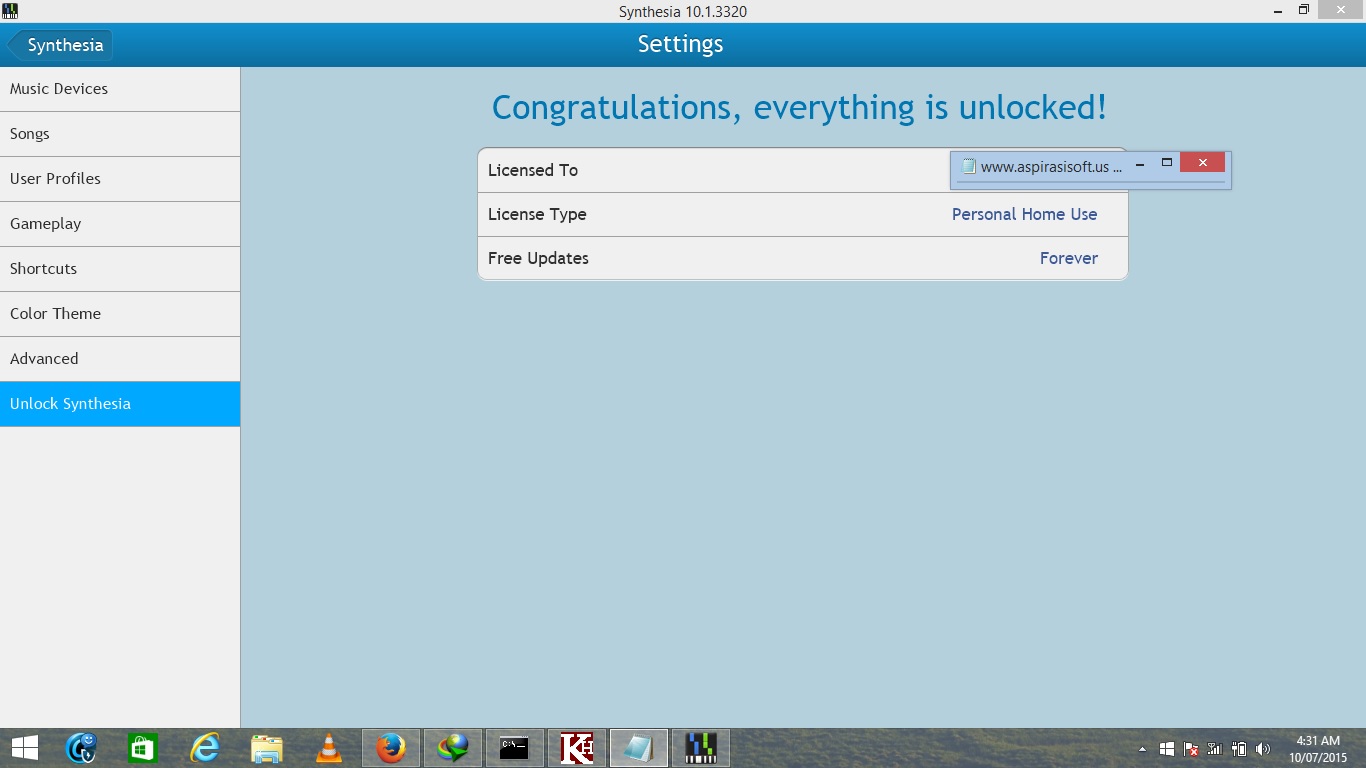Open the Music Devices settings
This screenshot has height=768, width=1366.
pyautogui.click(x=120, y=89)
